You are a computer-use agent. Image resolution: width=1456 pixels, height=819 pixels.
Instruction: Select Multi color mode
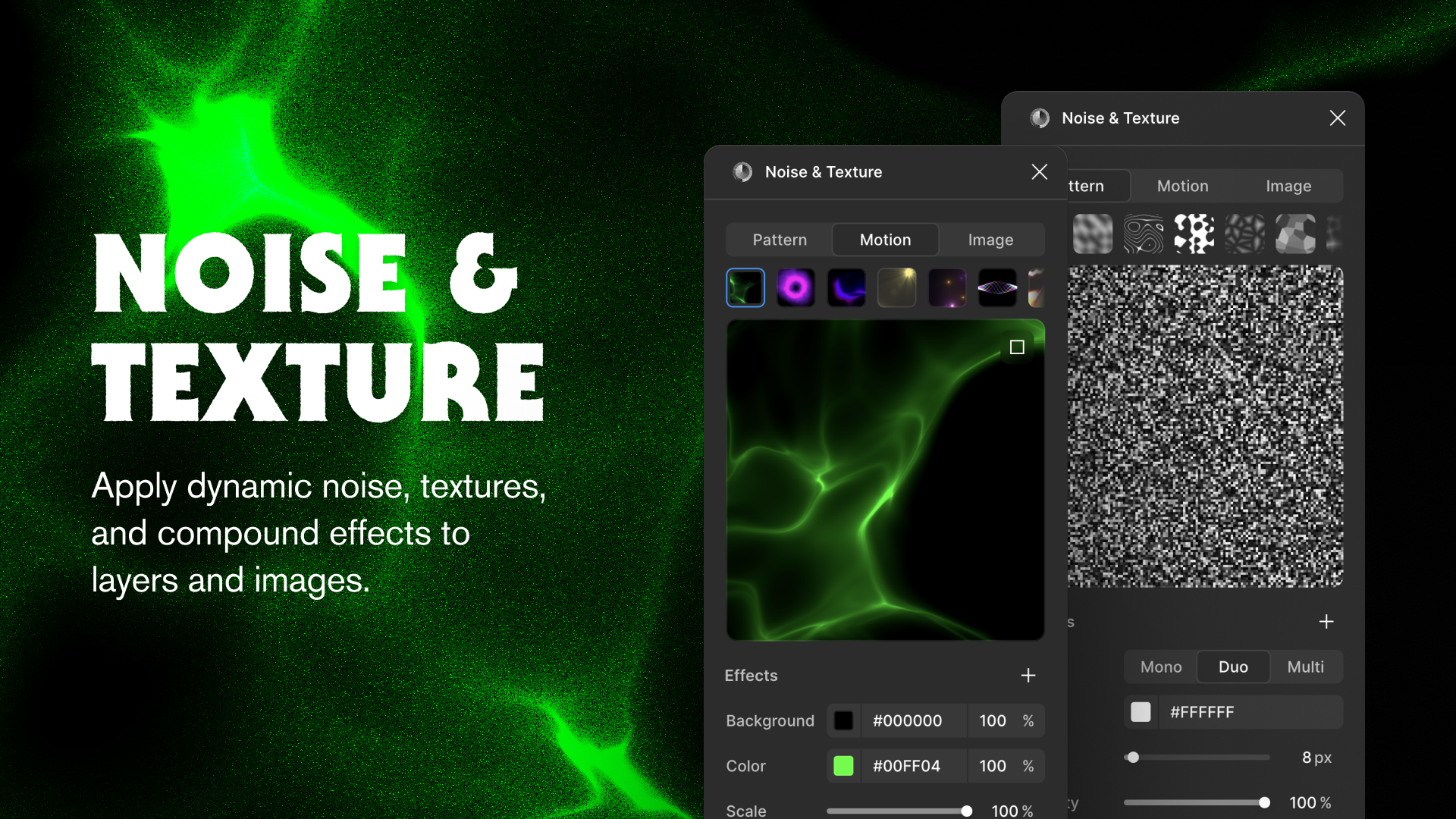tap(1305, 667)
